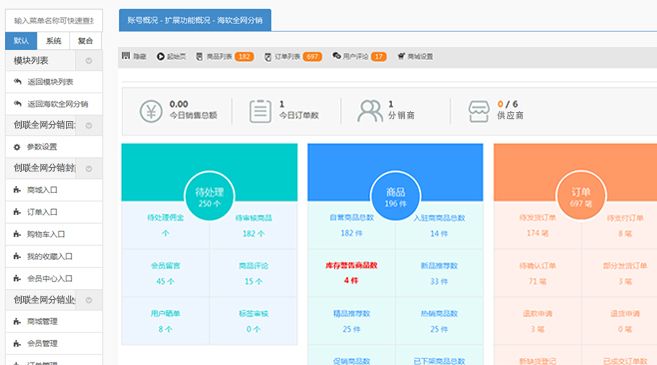Click the orange 182 badge on 商品列表
Viewport: 657px width, 365px height.
244,57
